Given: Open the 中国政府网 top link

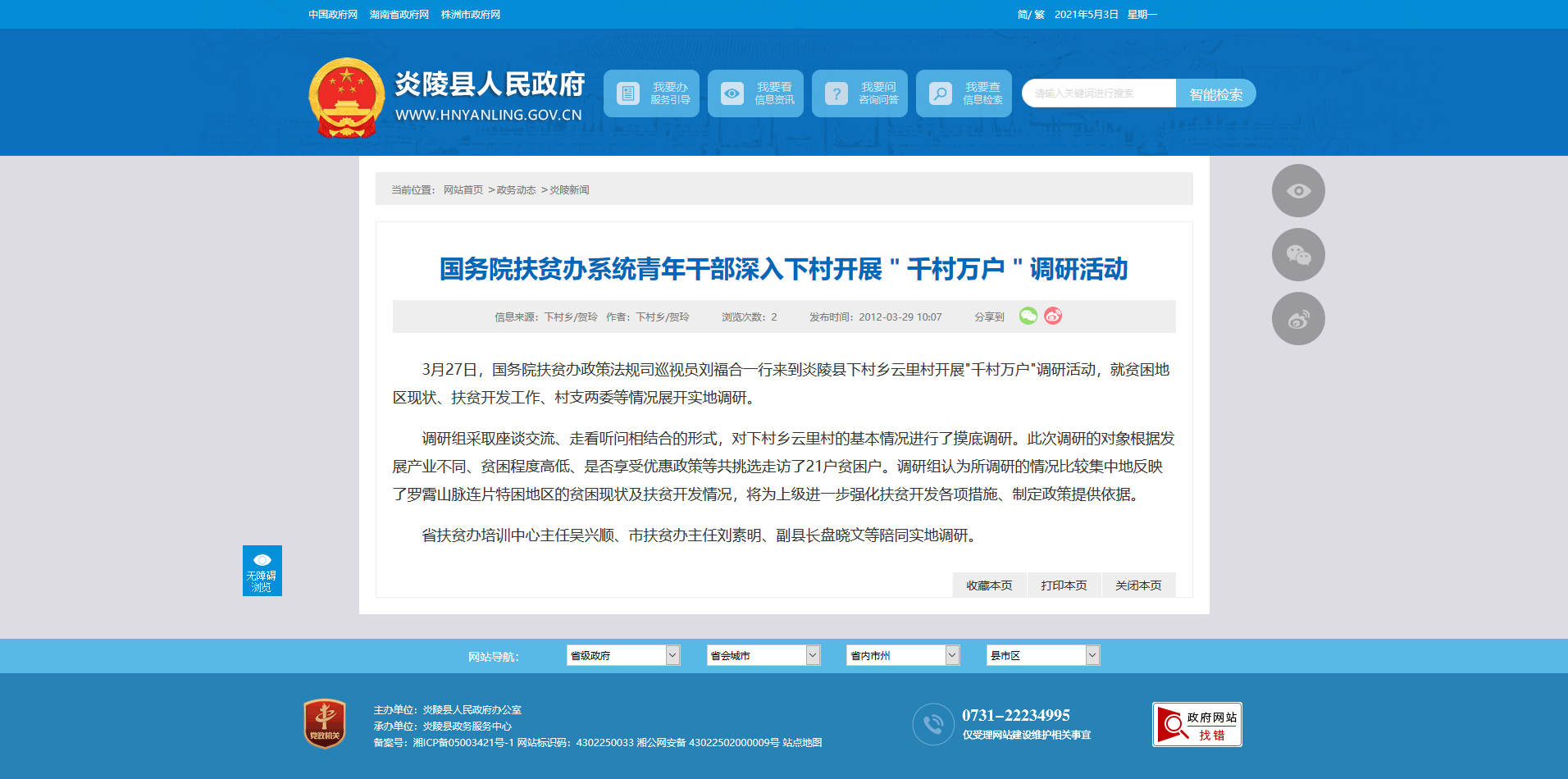Looking at the screenshot, I should [x=333, y=15].
